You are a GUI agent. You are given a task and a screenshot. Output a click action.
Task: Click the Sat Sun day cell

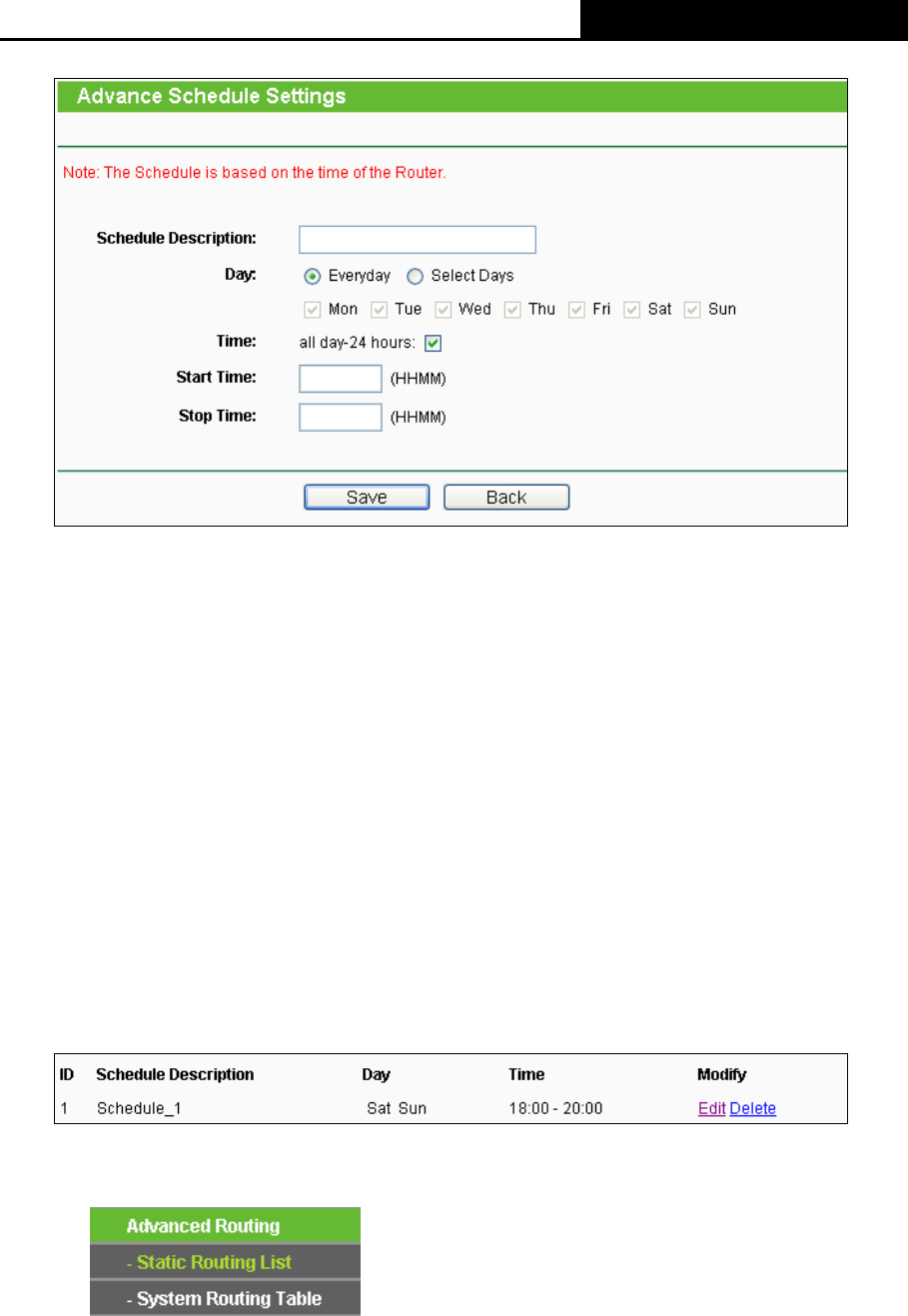(397, 1108)
